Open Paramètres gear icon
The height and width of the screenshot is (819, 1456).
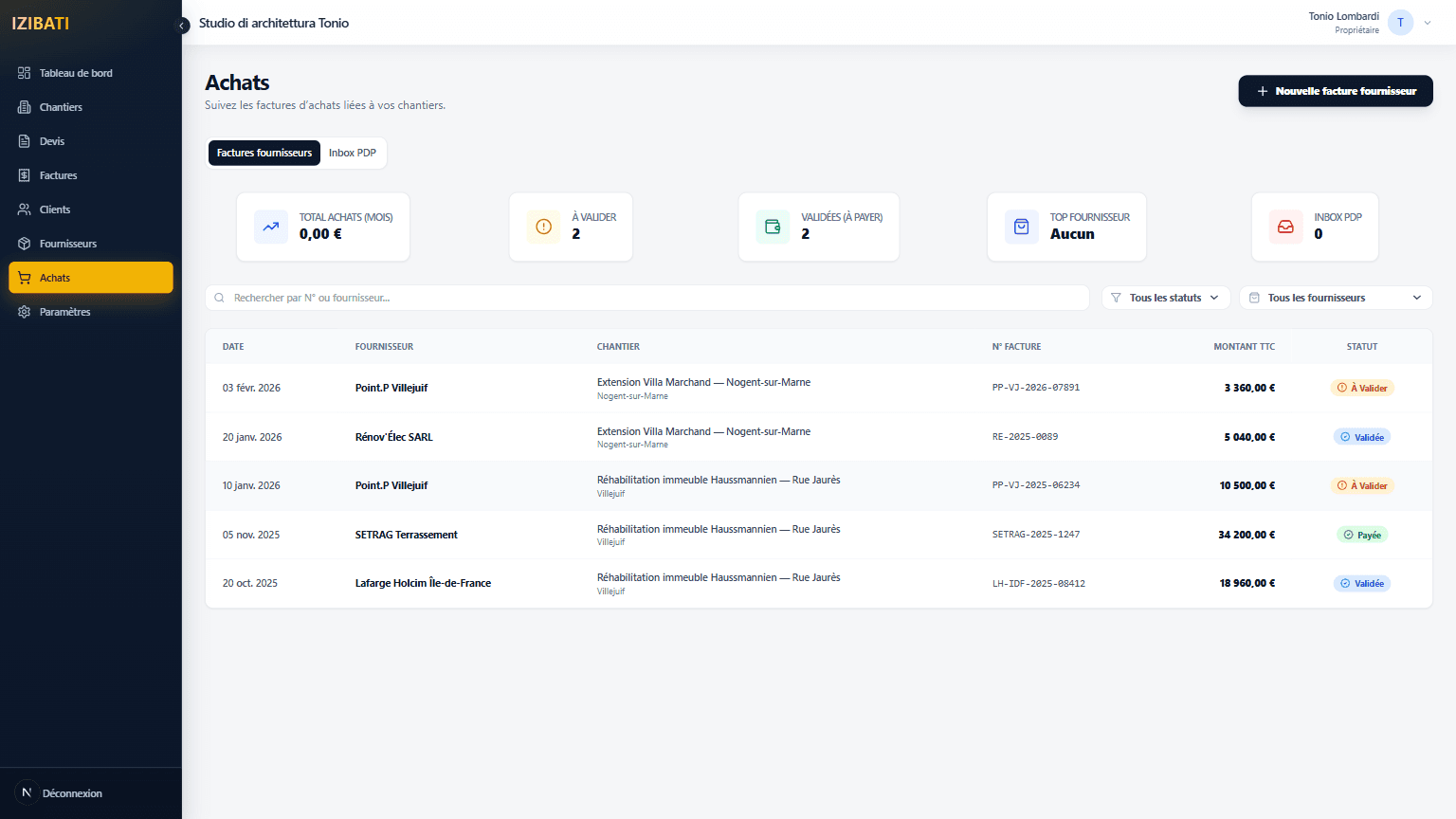click(25, 312)
